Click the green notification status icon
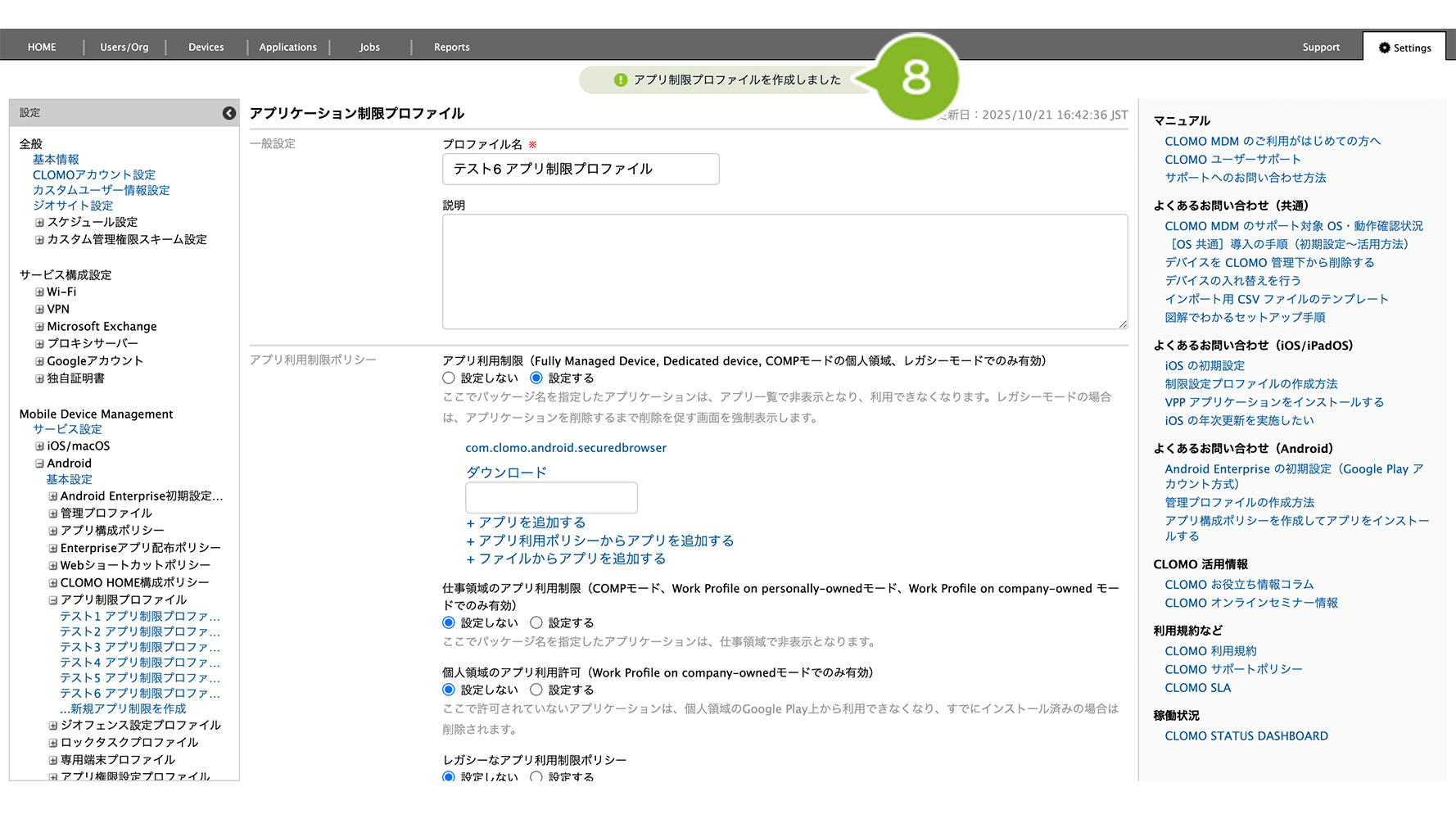This screenshot has height=819, width=1456. [x=621, y=80]
